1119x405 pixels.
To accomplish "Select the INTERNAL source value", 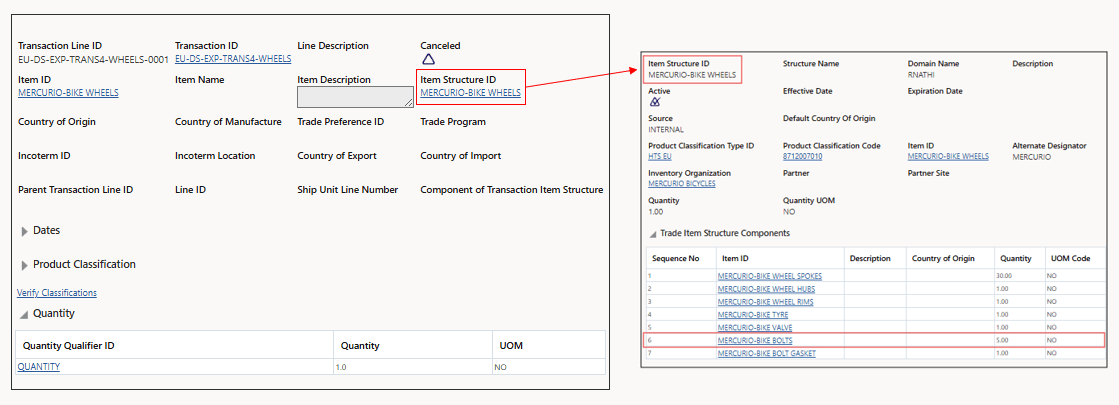I will tap(666, 130).
